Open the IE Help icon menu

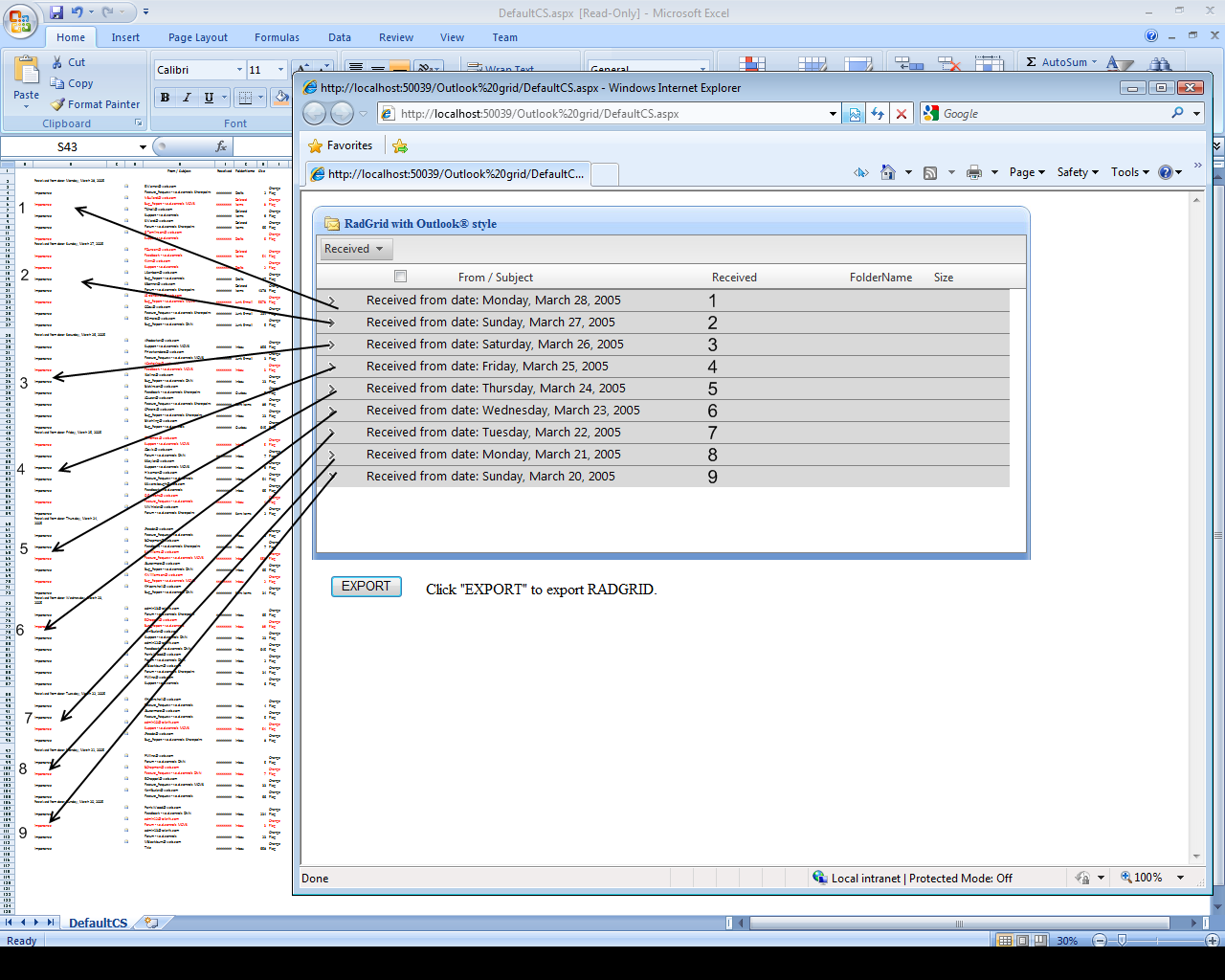tap(1165, 172)
